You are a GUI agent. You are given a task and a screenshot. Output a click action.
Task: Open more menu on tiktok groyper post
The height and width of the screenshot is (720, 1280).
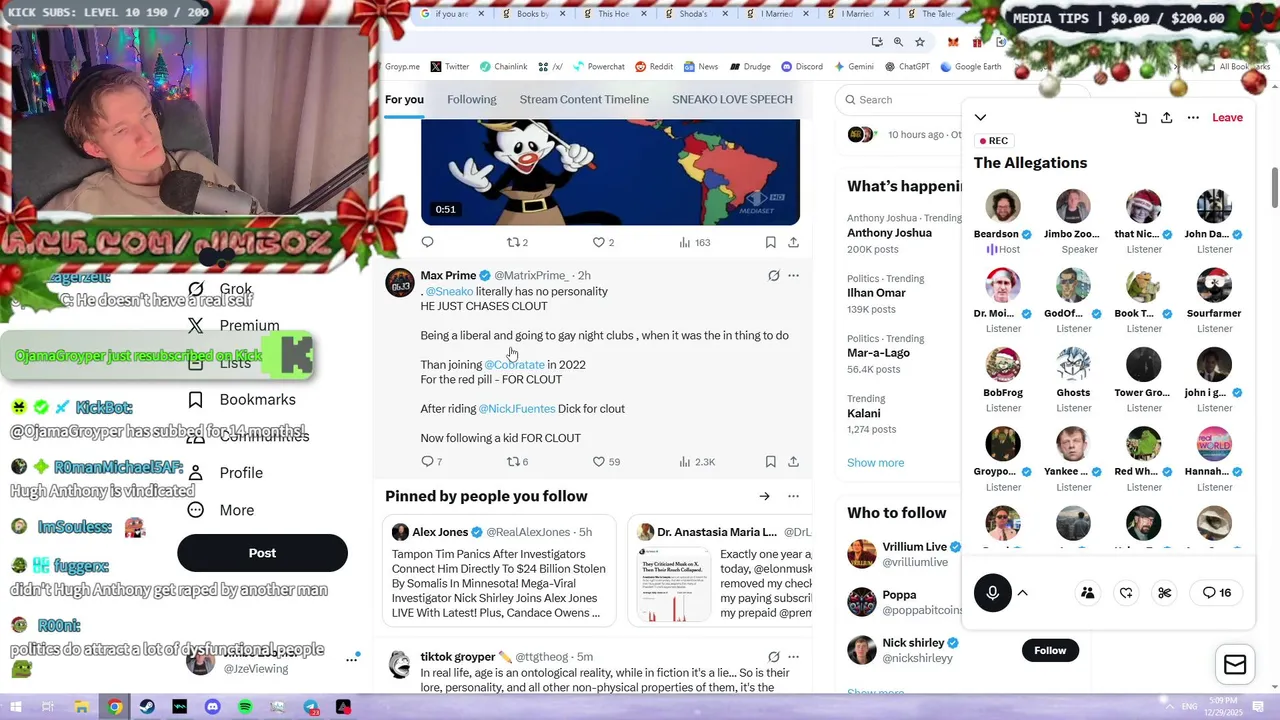793,657
